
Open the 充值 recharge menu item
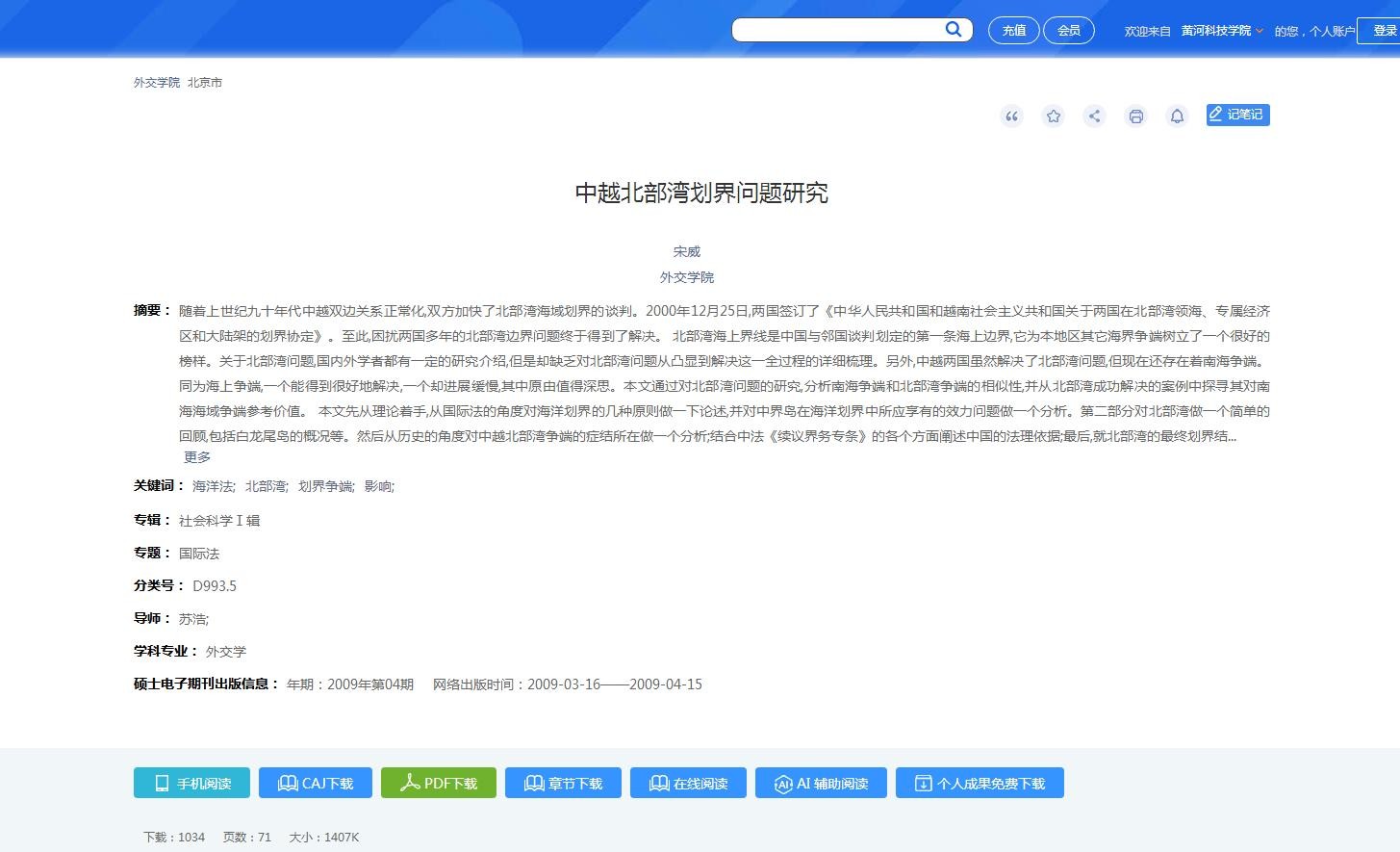click(x=1014, y=30)
